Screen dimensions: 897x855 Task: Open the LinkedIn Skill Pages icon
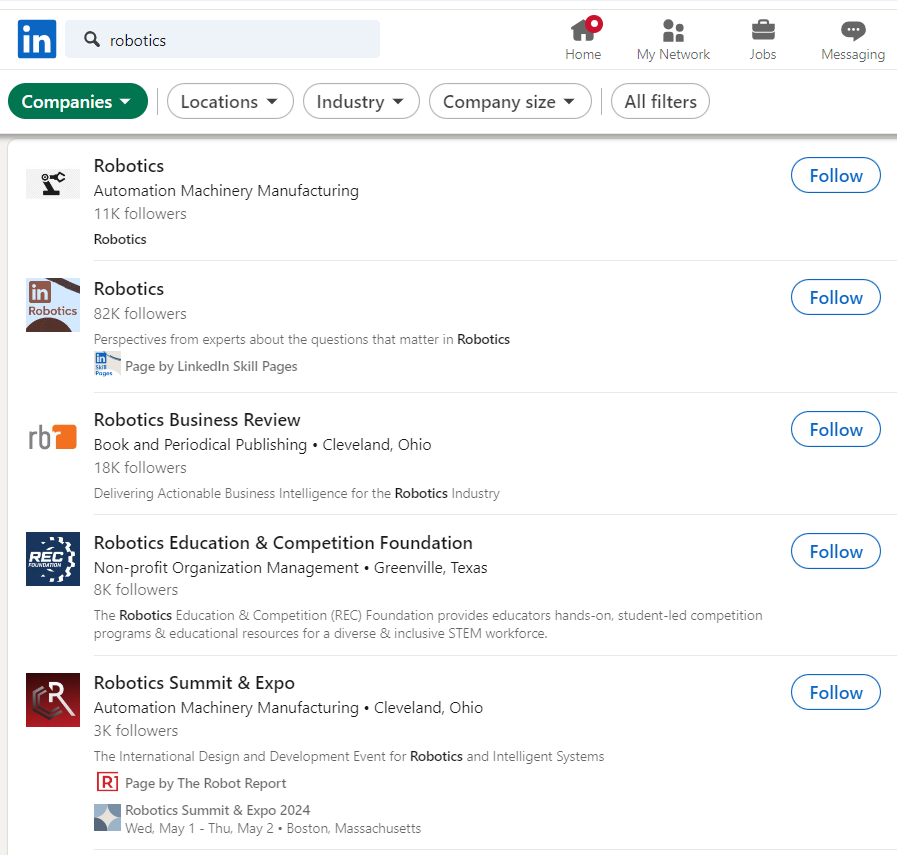tap(107, 363)
